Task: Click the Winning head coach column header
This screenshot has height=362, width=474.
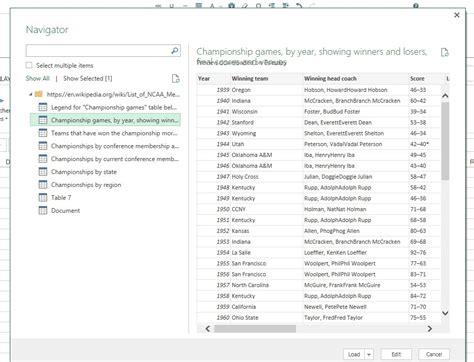Action: (355, 79)
